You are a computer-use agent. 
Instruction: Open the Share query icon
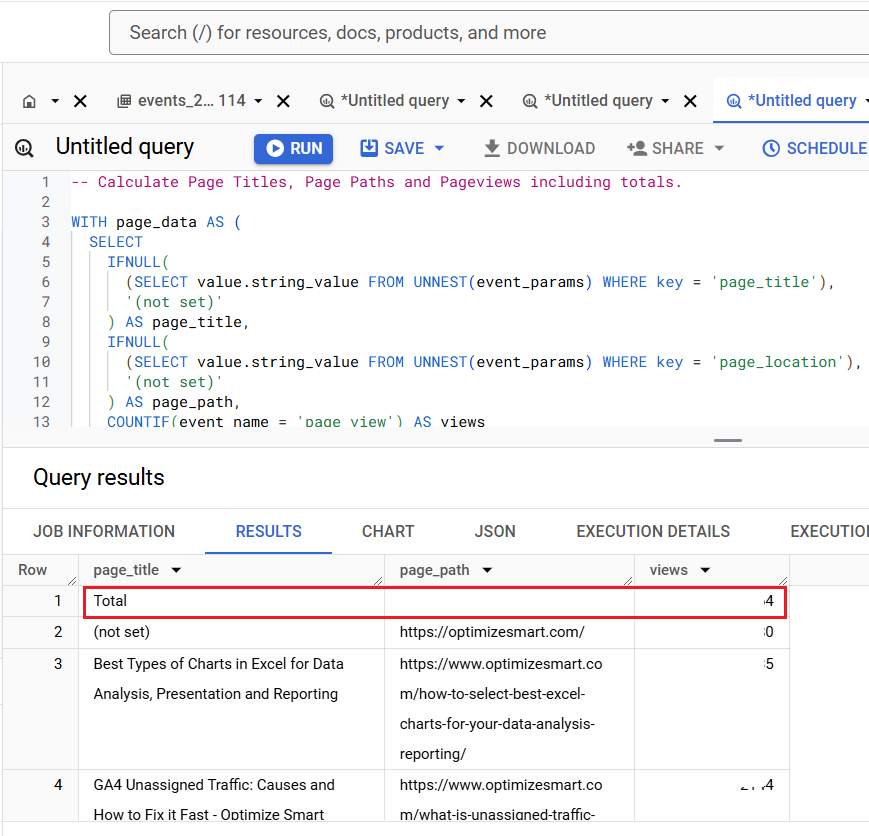pos(638,148)
